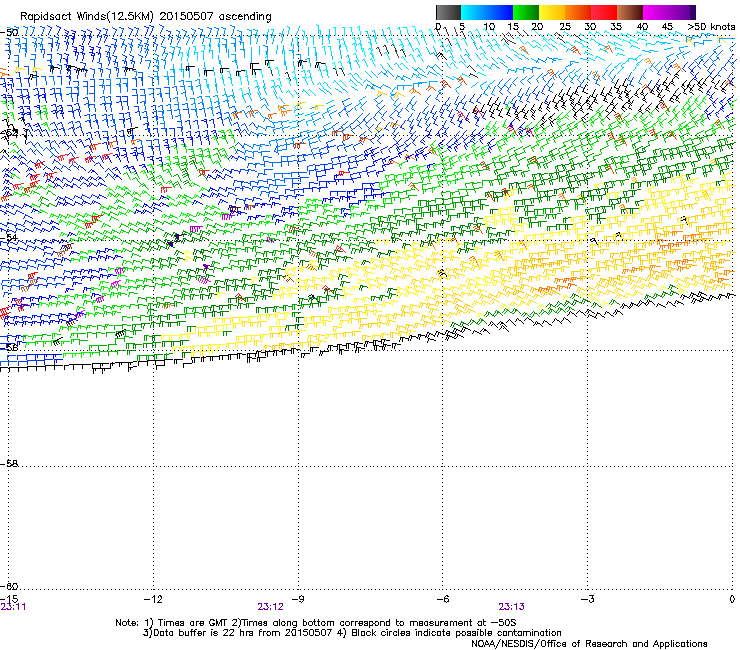This screenshot has width=740, height=650.
Task: Click the Rapidscat Winds chart title
Action: (146, 17)
